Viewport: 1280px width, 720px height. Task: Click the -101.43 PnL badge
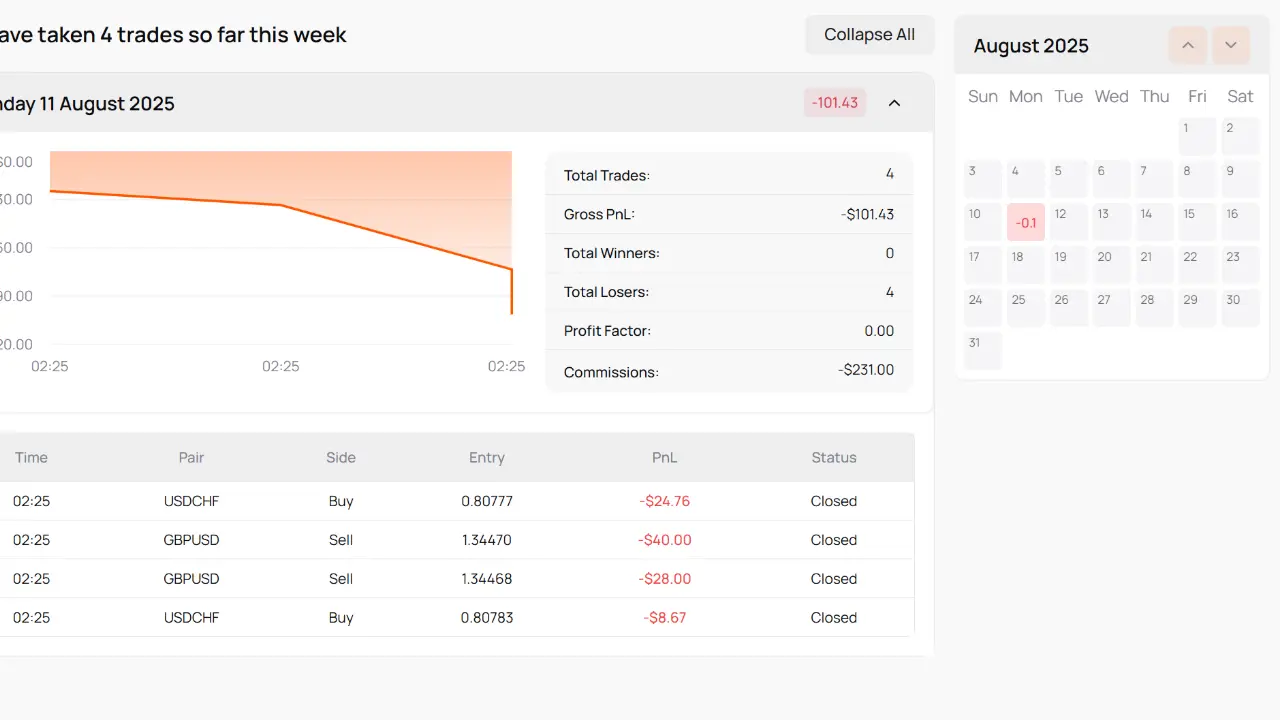(x=835, y=103)
